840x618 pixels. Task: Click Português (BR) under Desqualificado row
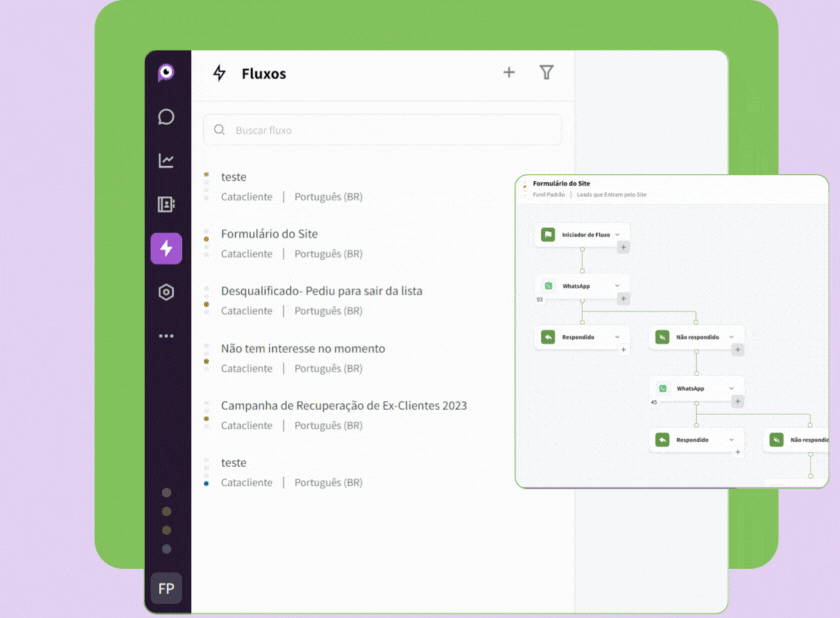[328, 311]
